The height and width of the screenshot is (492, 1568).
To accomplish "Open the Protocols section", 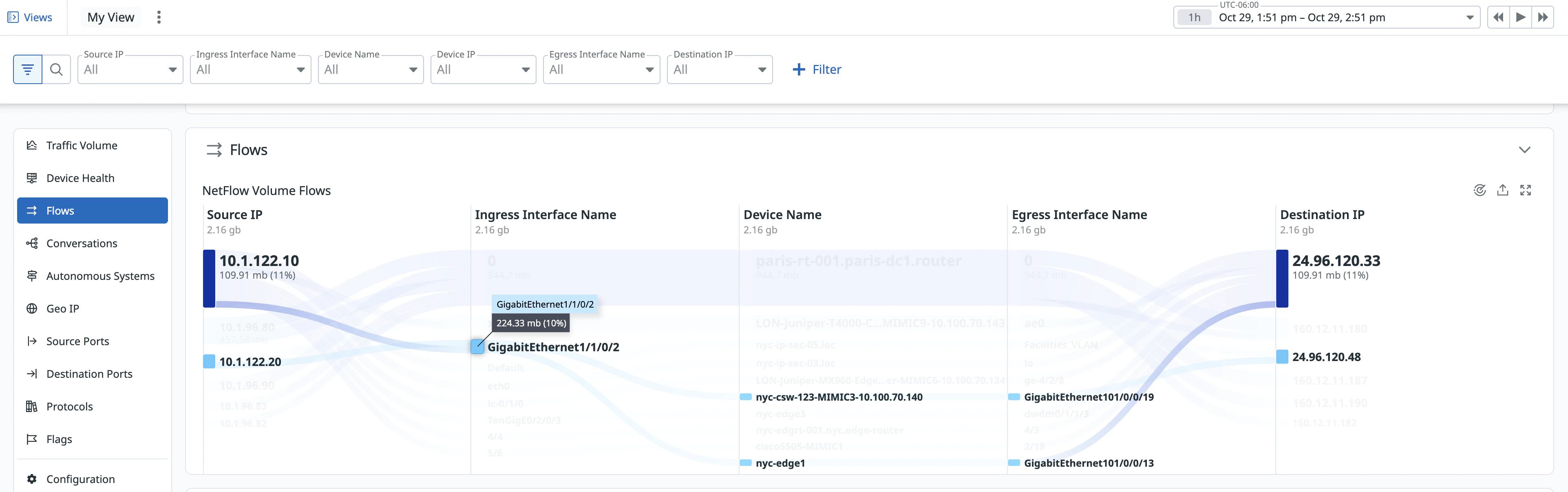I will [x=93, y=407].
